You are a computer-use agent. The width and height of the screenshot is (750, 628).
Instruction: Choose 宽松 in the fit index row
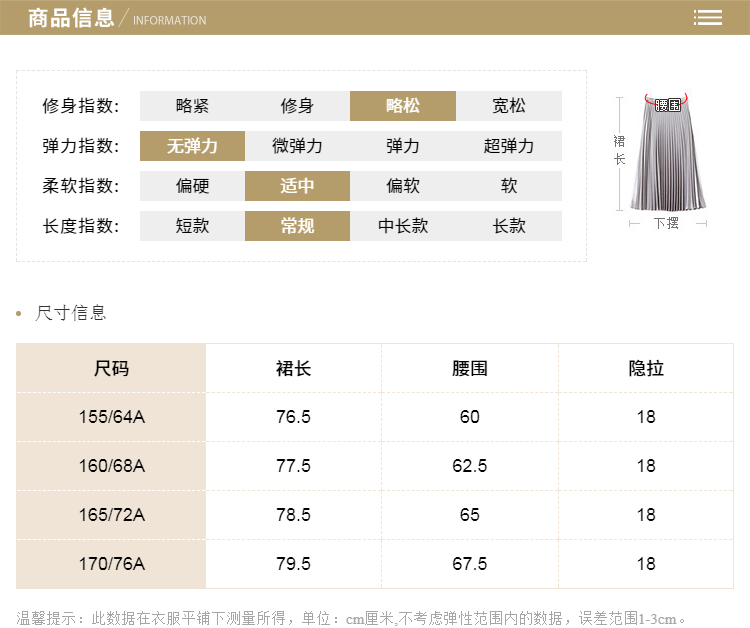508,106
